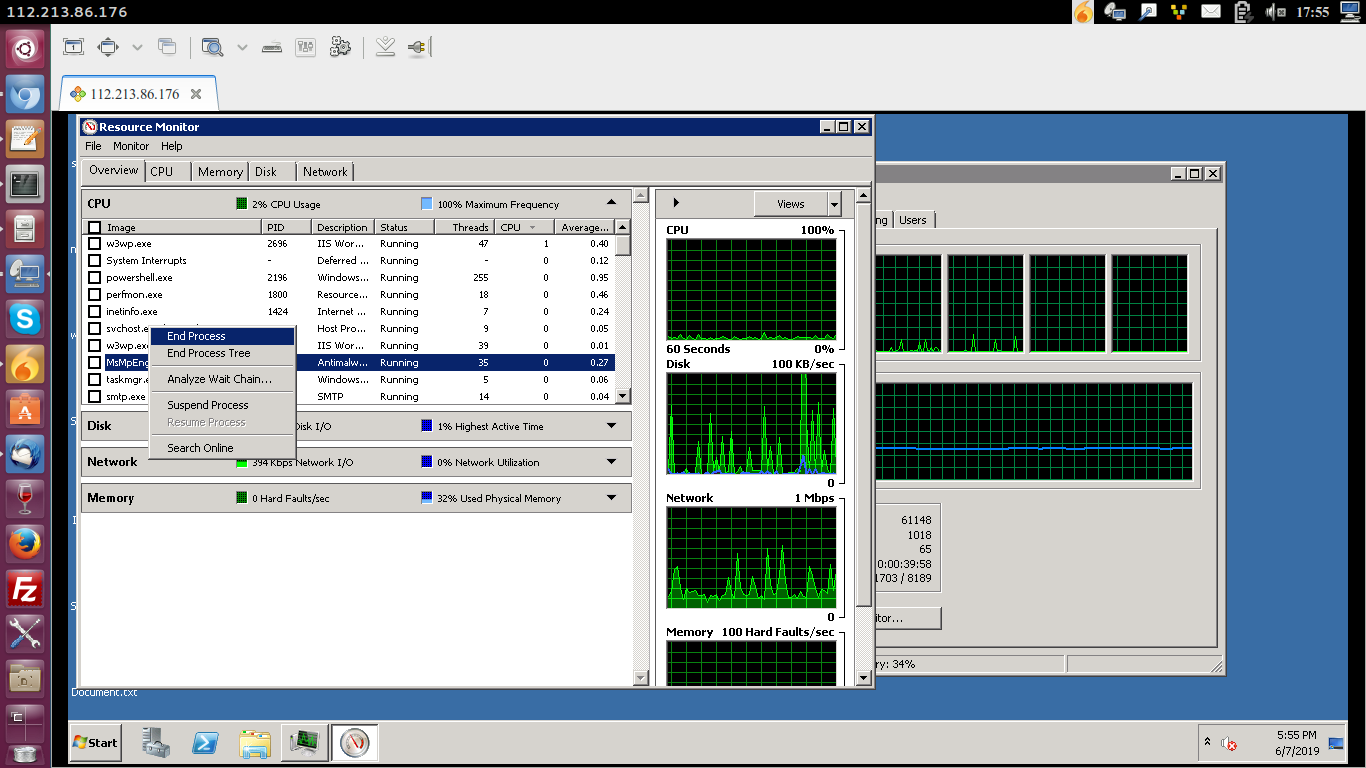Collapse the graphs pane arrow
The image size is (1366, 768).
676,203
